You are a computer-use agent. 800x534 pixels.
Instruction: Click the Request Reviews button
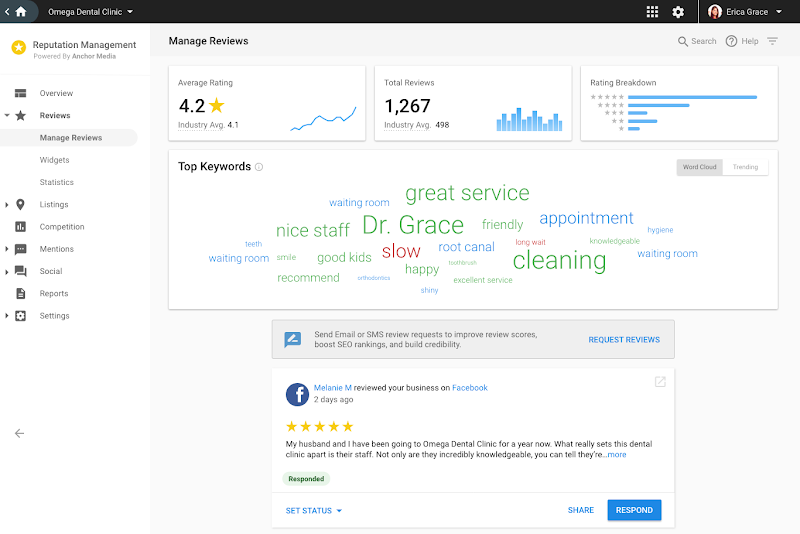point(624,340)
